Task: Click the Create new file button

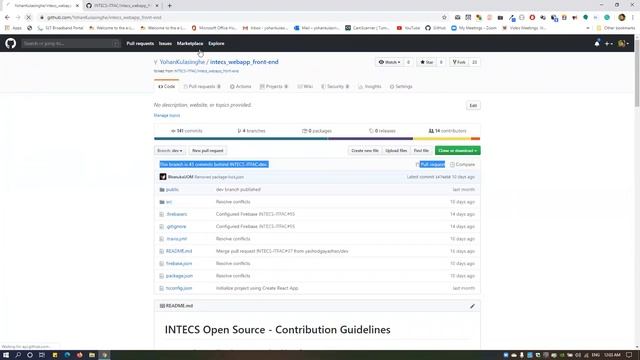Action: [x=365, y=151]
